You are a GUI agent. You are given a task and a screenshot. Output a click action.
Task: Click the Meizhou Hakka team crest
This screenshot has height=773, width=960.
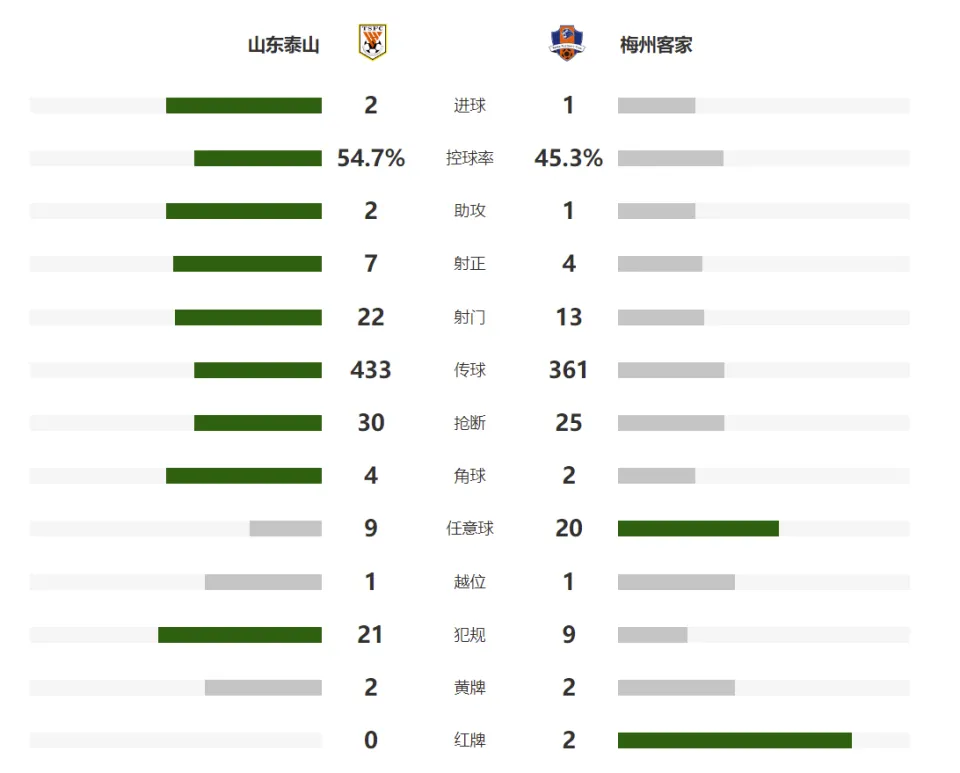(x=566, y=43)
